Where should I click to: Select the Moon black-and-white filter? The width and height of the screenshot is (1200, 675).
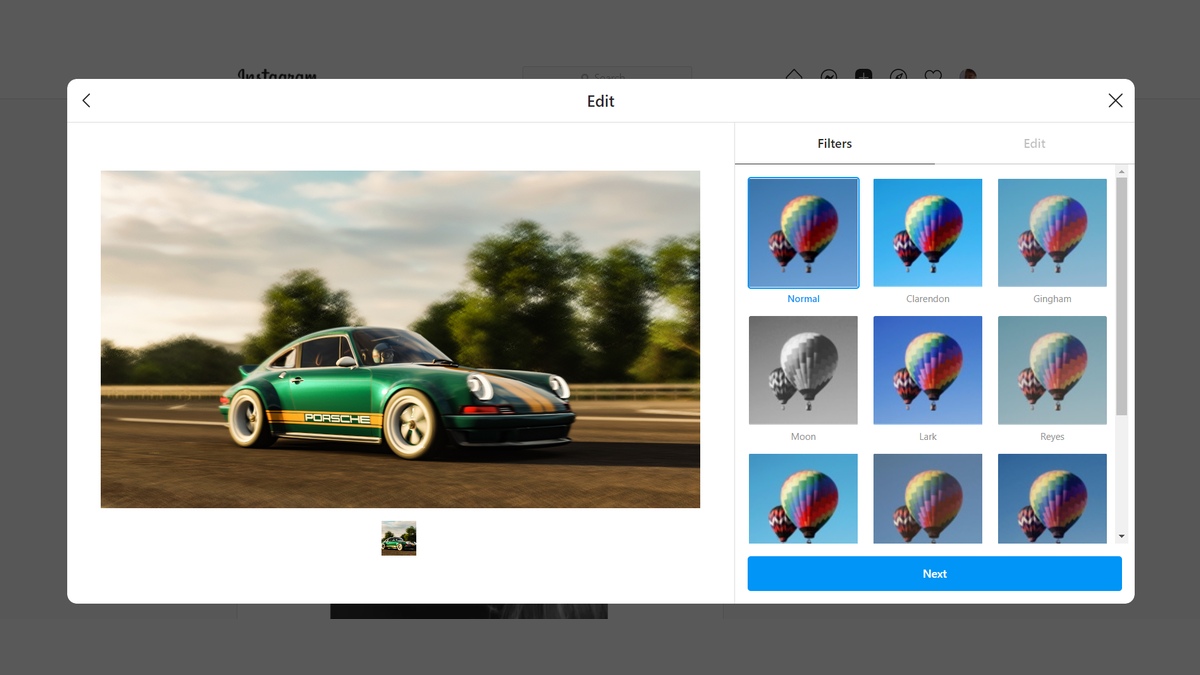(x=803, y=370)
